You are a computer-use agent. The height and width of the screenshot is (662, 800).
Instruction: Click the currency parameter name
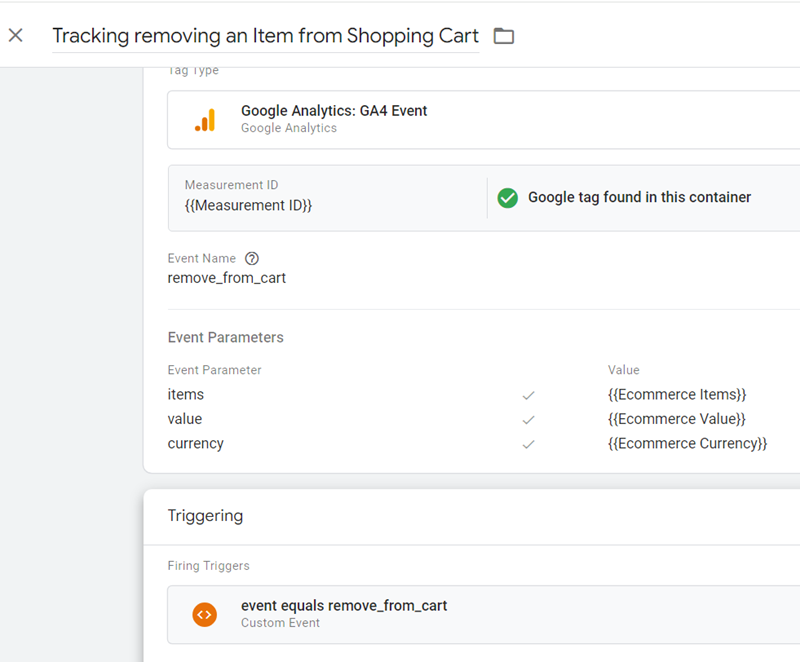pyautogui.click(x=196, y=443)
